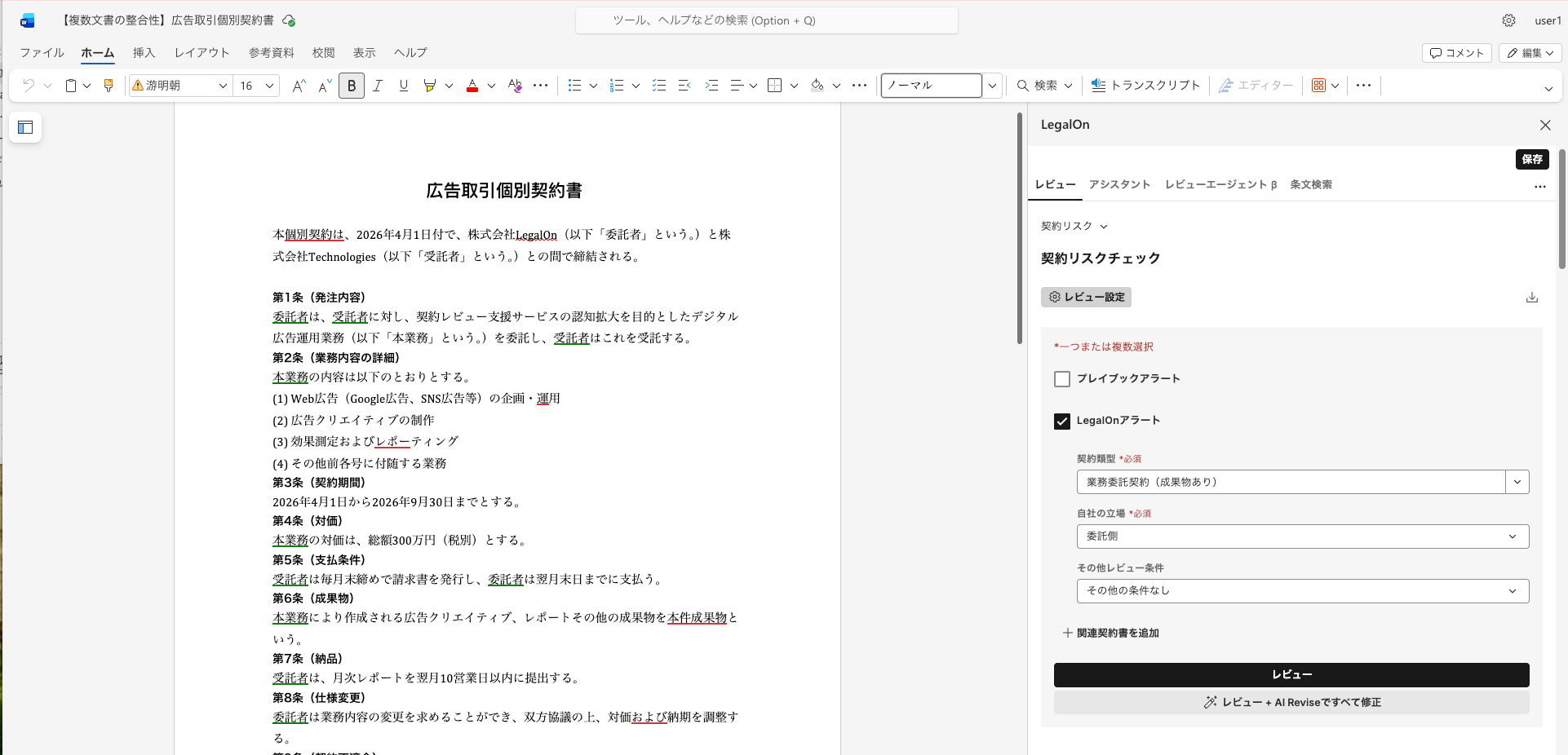Switch to the 校閲 tab
The image size is (1568, 755).
click(x=324, y=53)
